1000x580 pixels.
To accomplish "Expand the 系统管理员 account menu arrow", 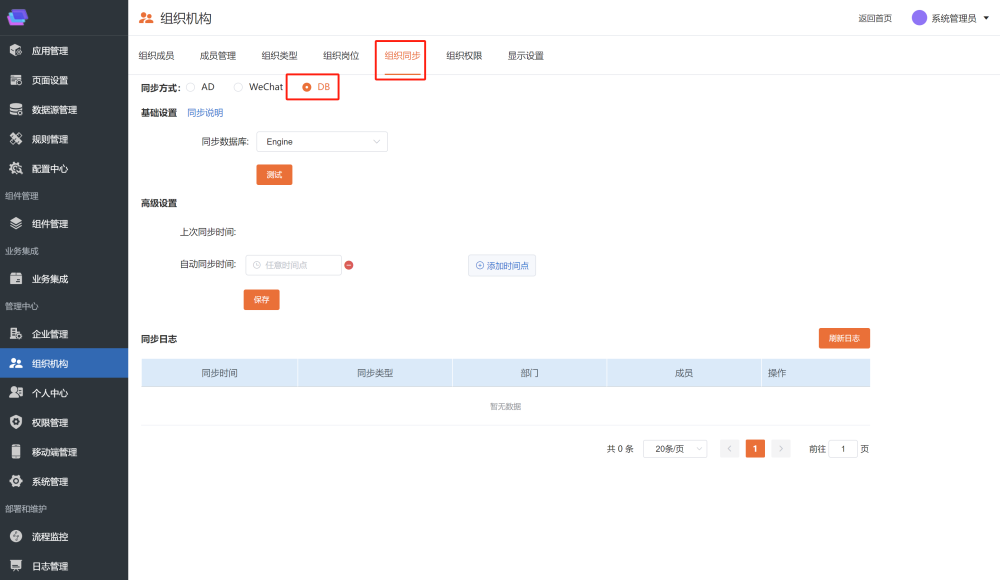I will [x=986, y=18].
